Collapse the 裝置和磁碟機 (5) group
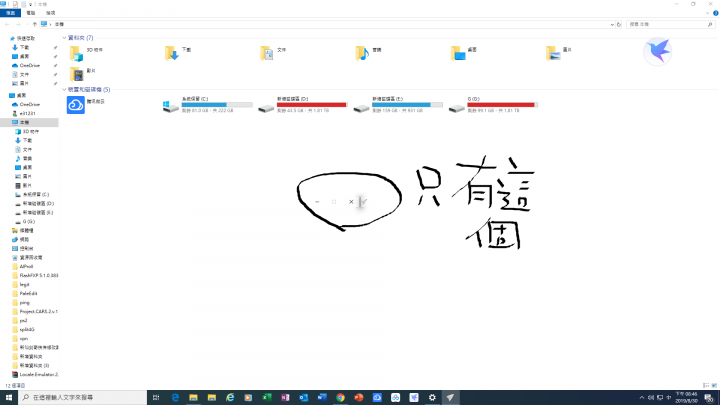The height and width of the screenshot is (405, 720). coord(64,90)
